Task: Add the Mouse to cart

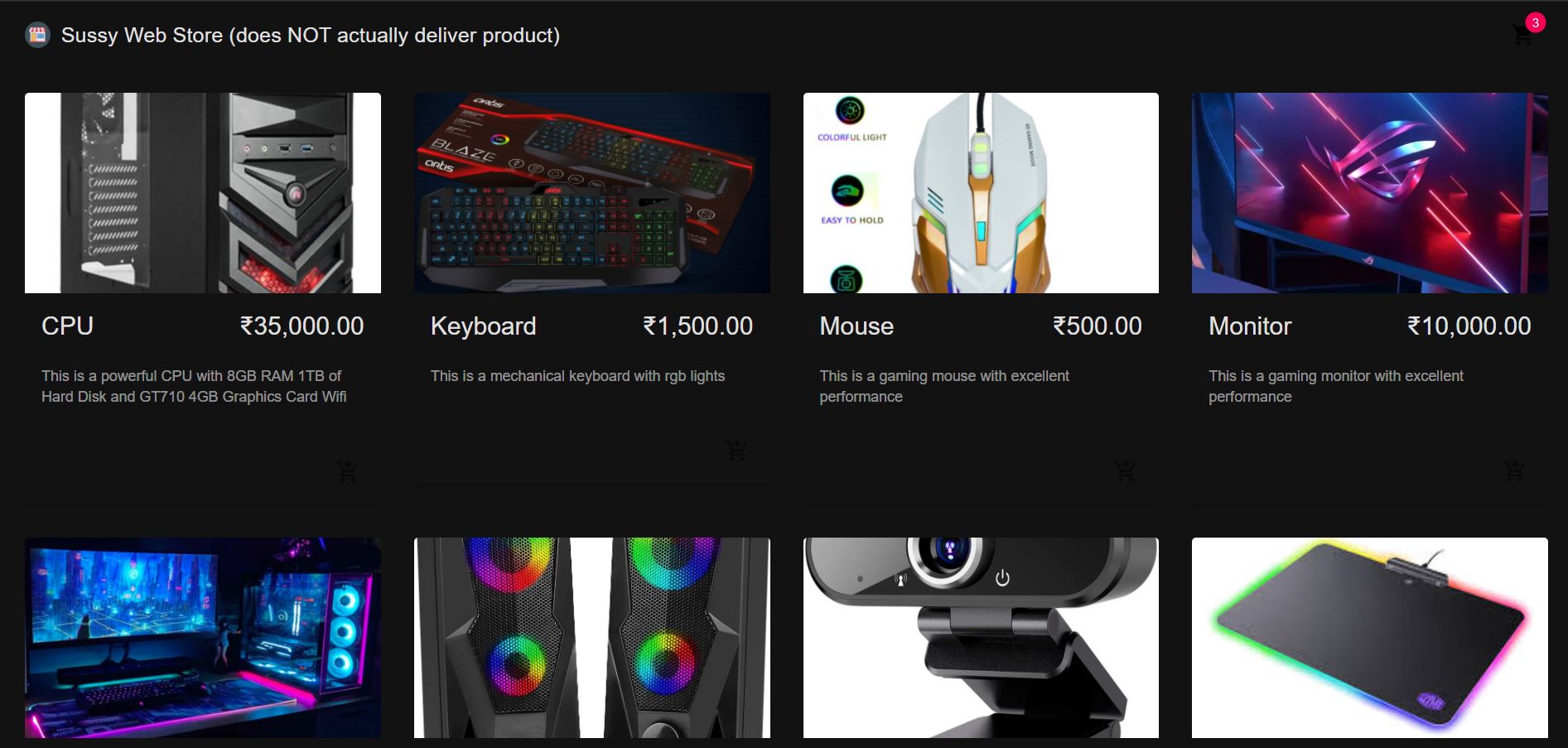Action: point(1125,471)
